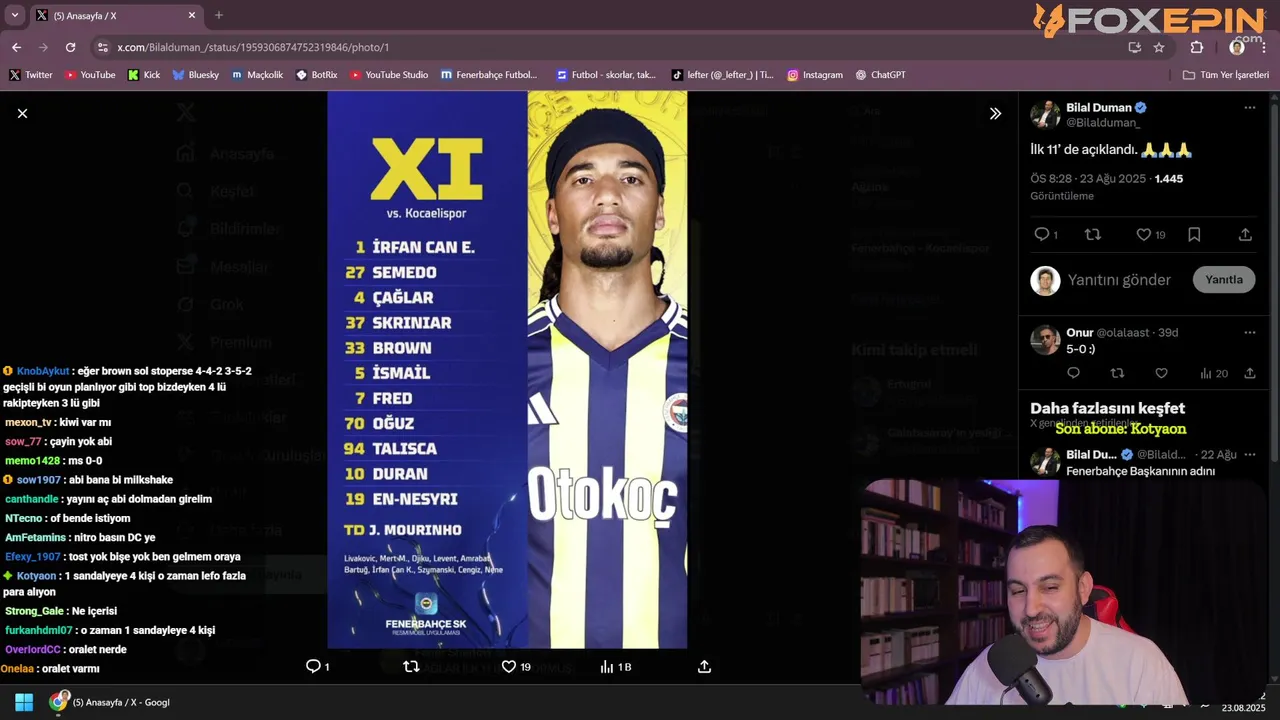Click Bilal Duman's avatar in the post header
The height and width of the screenshot is (720, 1280).
[1045, 114]
